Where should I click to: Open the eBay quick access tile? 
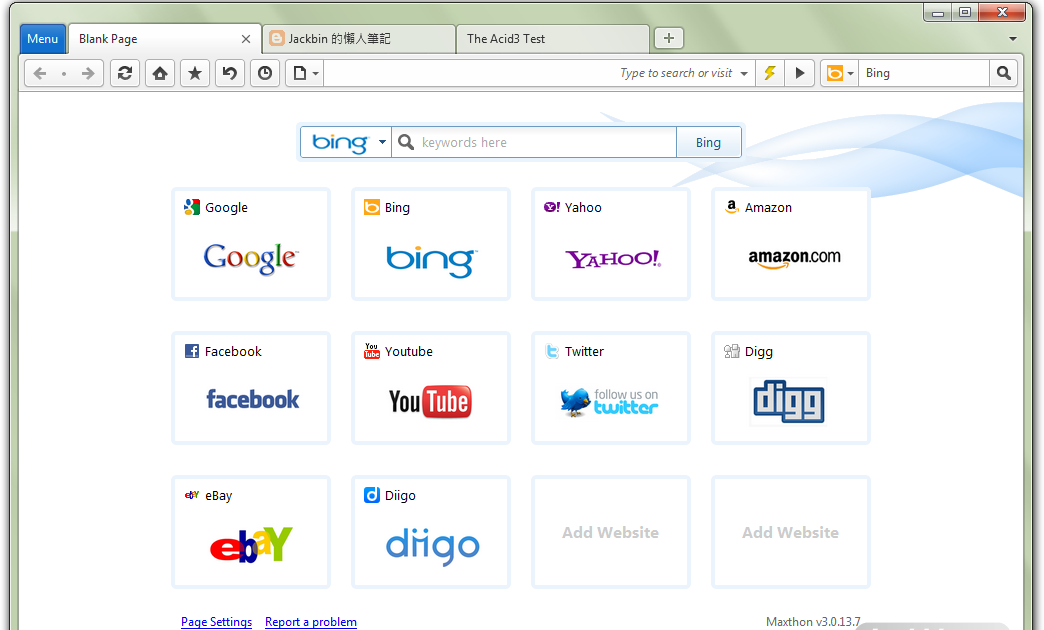coord(251,532)
